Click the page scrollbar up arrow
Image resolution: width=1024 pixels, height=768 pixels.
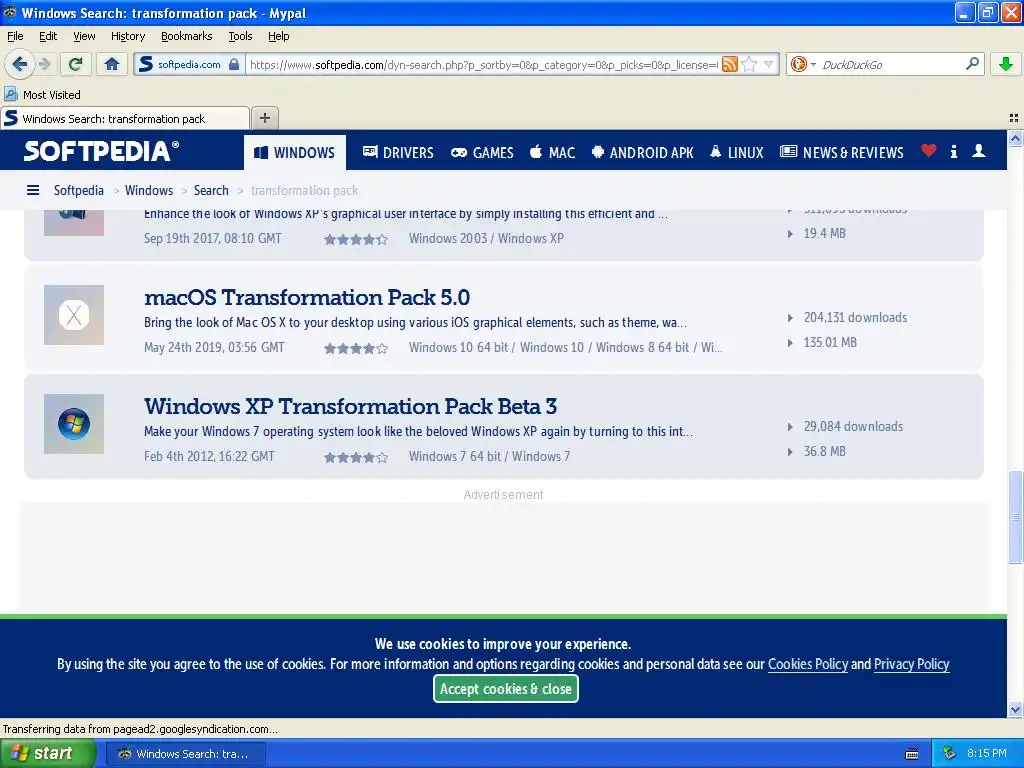pyautogui.click(x=1016, y=138)
